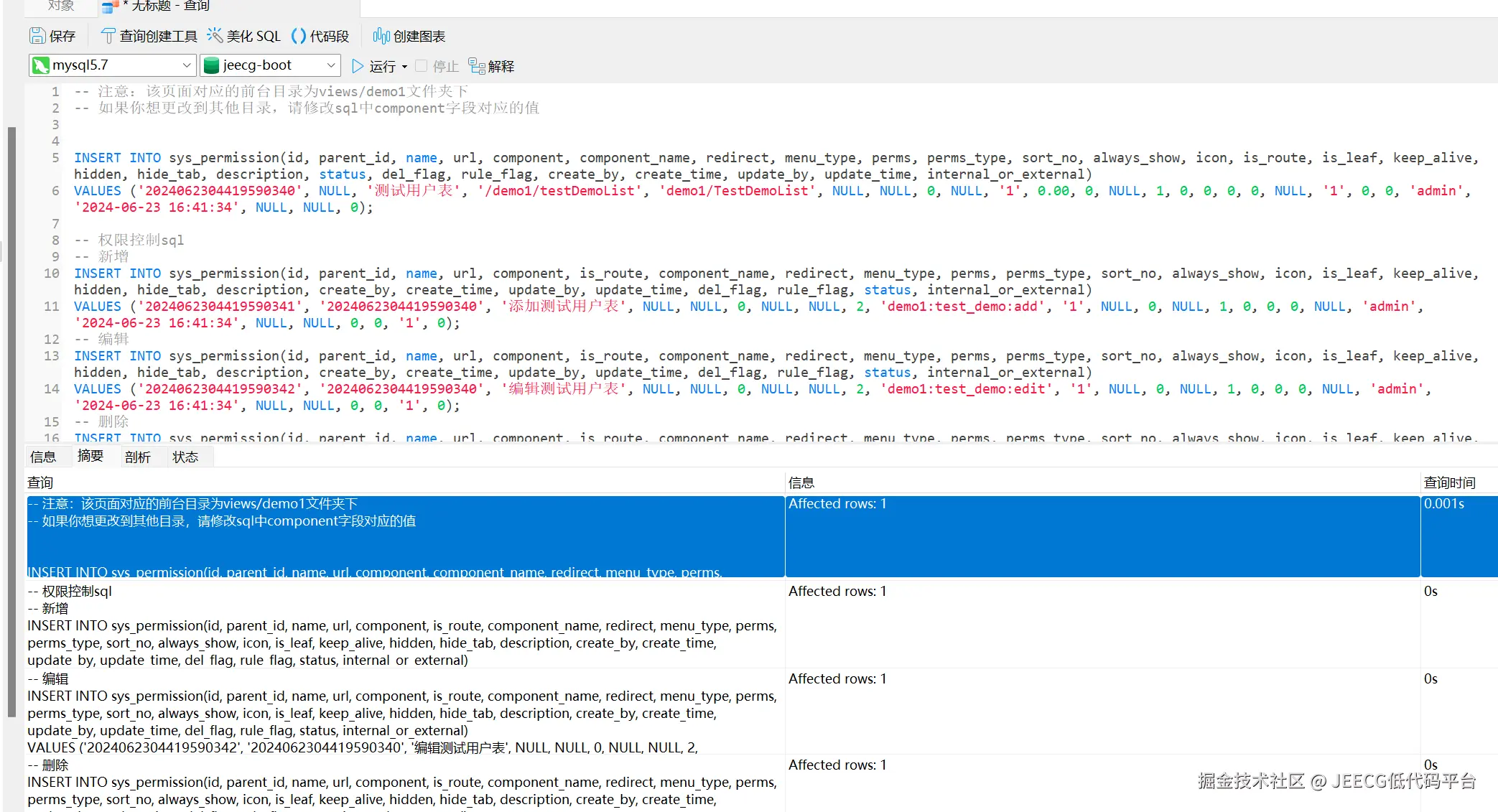
Task: Click the Stop (停止) square box
Action: click(422, 66)
